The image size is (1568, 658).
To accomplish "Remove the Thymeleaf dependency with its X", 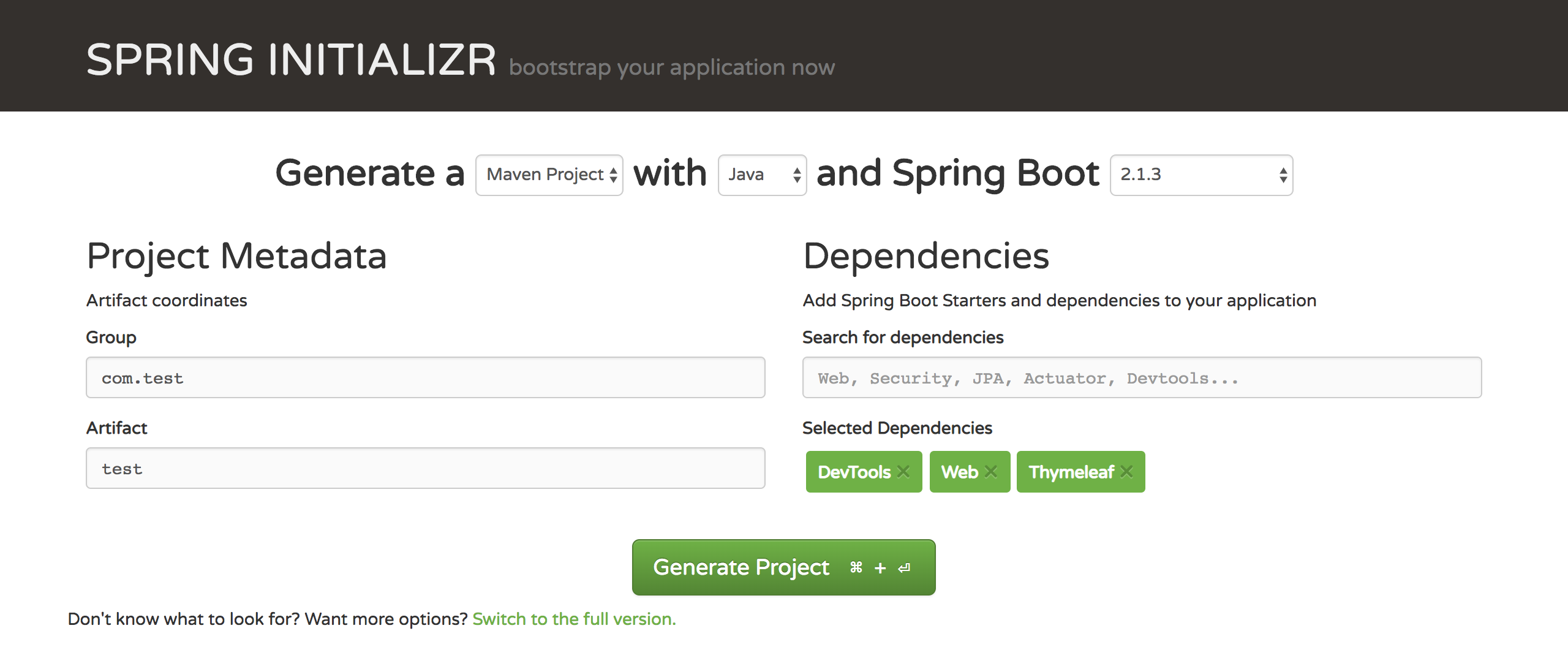I will 1126,472.
